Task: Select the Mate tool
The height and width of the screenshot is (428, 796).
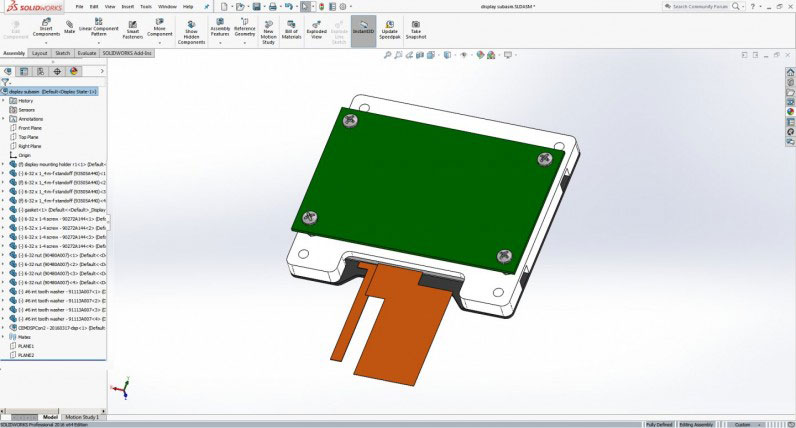Action: click(70, 28)
